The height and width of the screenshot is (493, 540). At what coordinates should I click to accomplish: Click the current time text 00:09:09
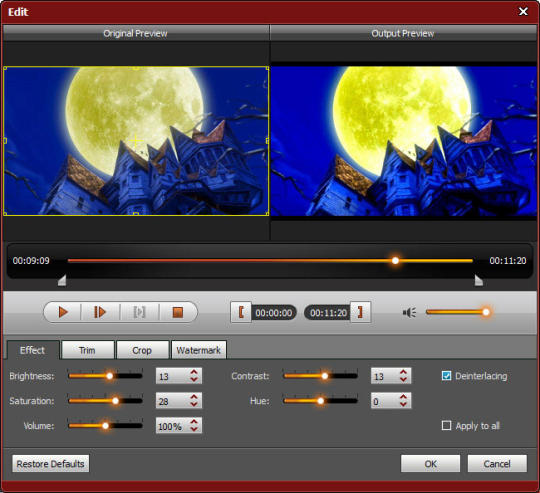tap(31, 261)
